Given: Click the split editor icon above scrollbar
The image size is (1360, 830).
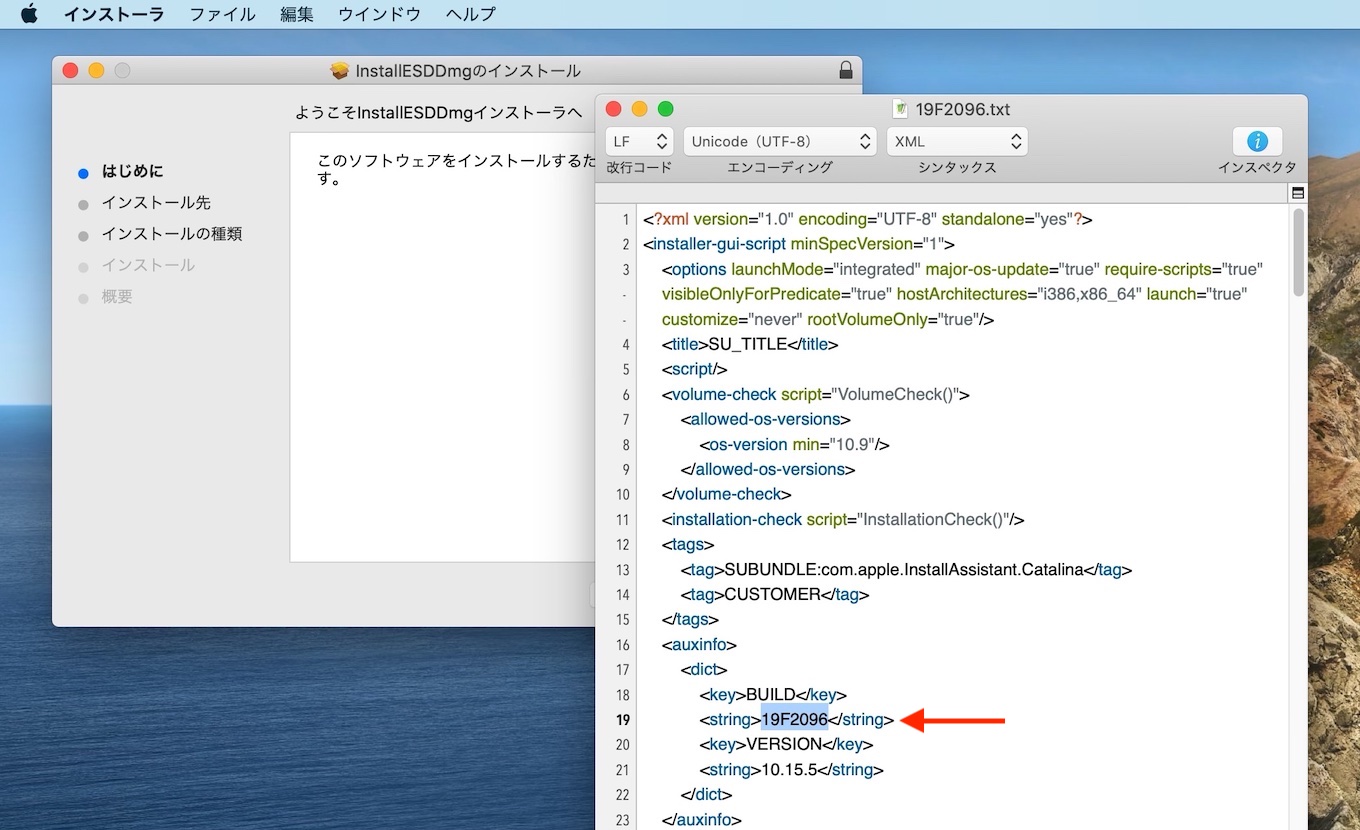Looking at the screenshot, I should click(x=1298, y=193).
